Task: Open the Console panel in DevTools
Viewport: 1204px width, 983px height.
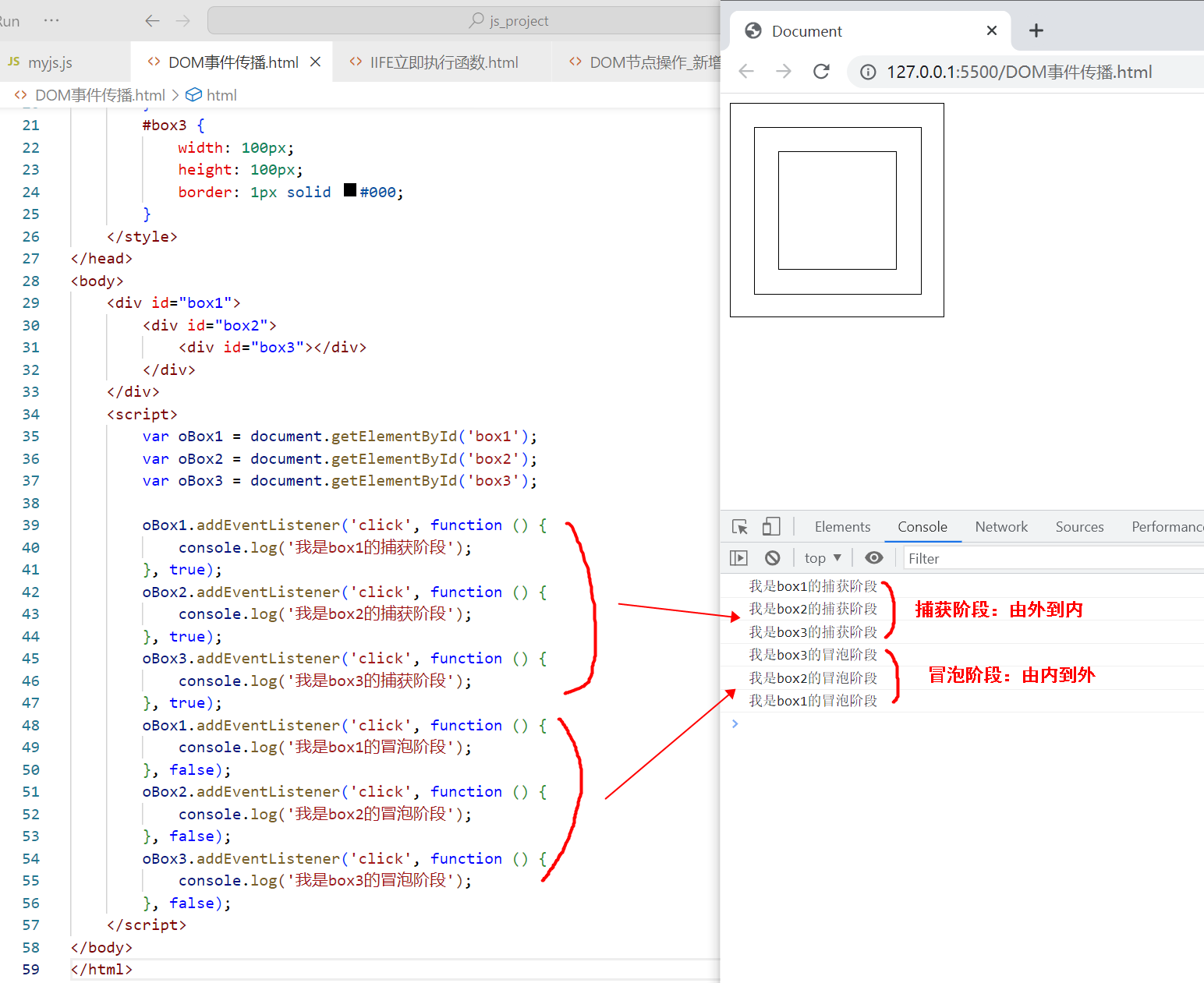Action: pos(922,527)
